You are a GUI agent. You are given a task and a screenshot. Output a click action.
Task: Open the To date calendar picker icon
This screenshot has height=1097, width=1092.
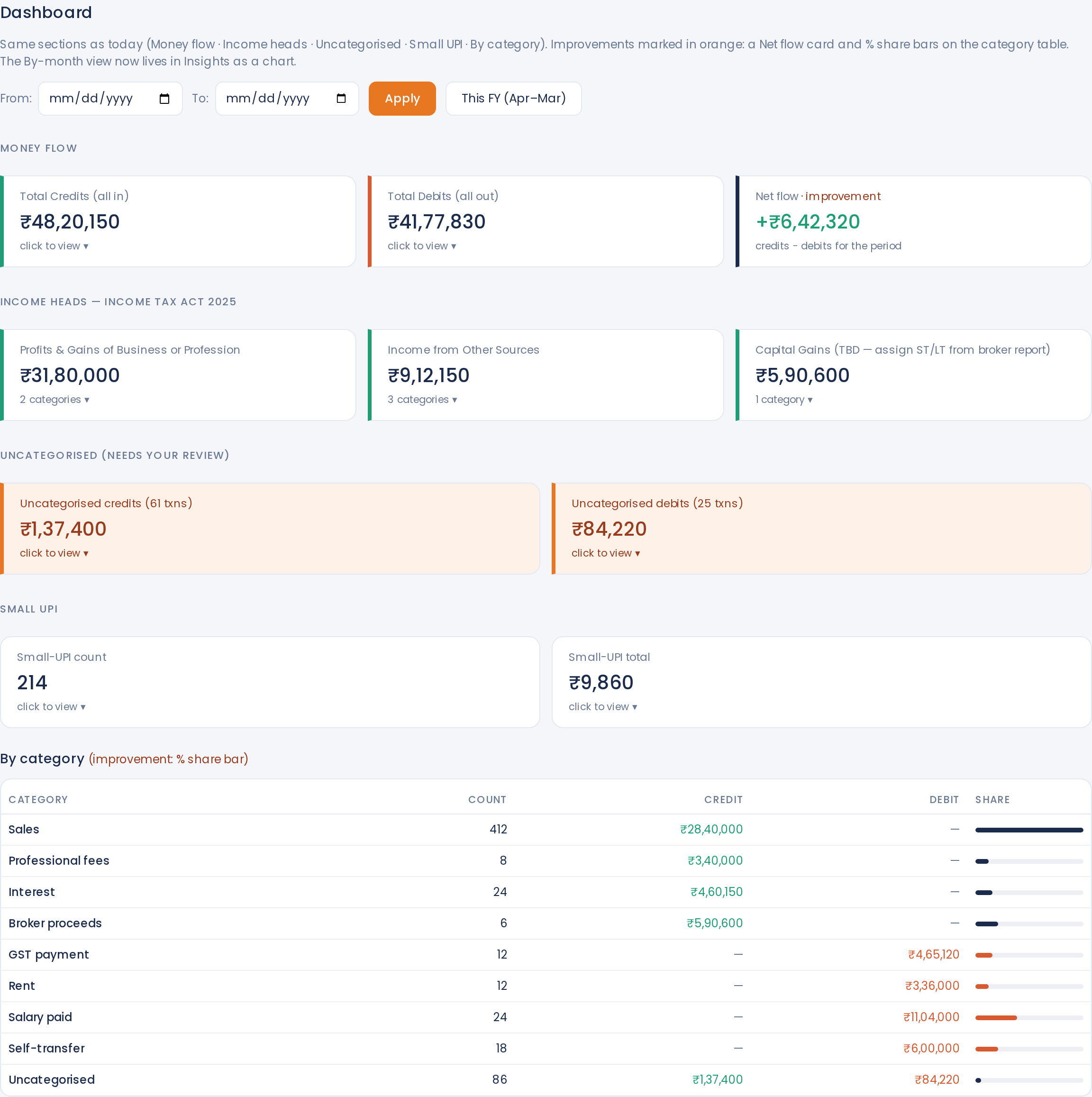pyautogui.click(x=341, y=99)
